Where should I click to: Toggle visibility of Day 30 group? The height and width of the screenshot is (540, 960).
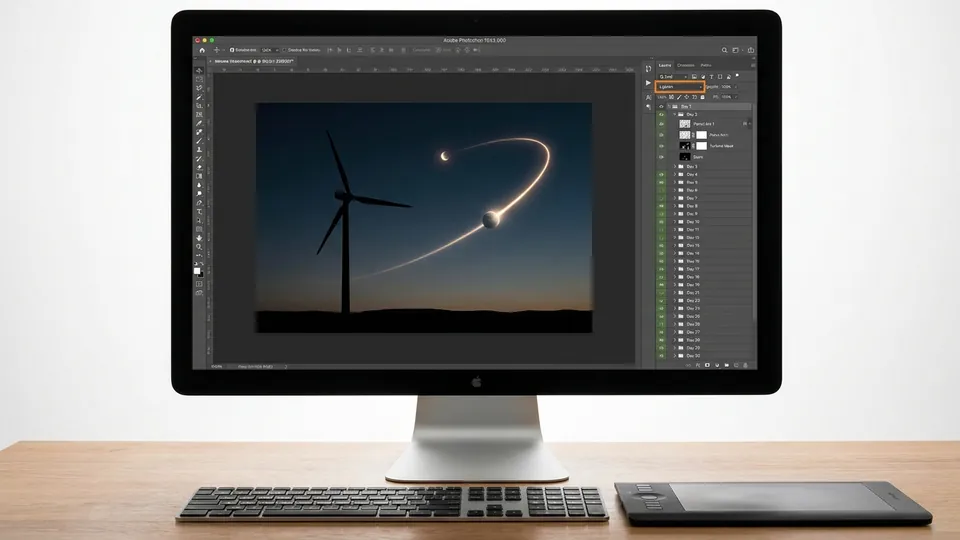pos(661,356)
